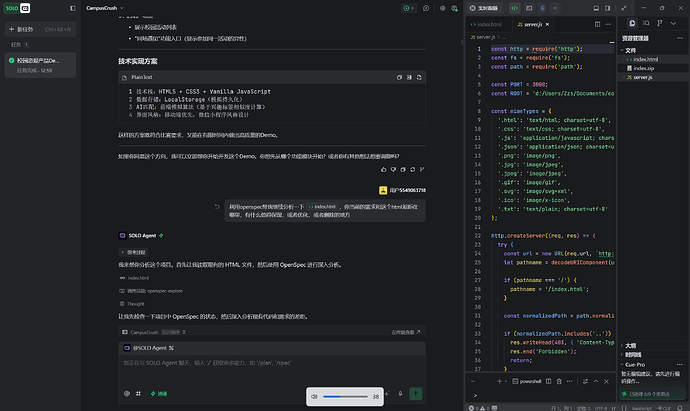Open the editor tab bar more actions menu
The width and height of the screenshot is (690, 411).
tap(608, 24)
